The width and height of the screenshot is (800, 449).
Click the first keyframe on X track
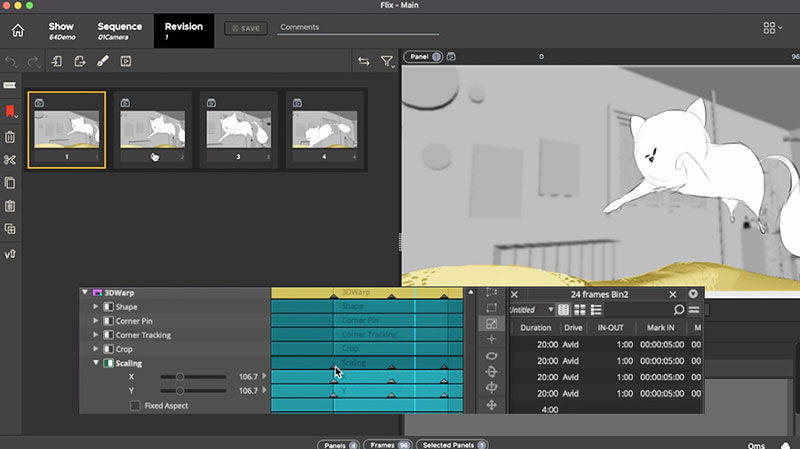[333, 381]
